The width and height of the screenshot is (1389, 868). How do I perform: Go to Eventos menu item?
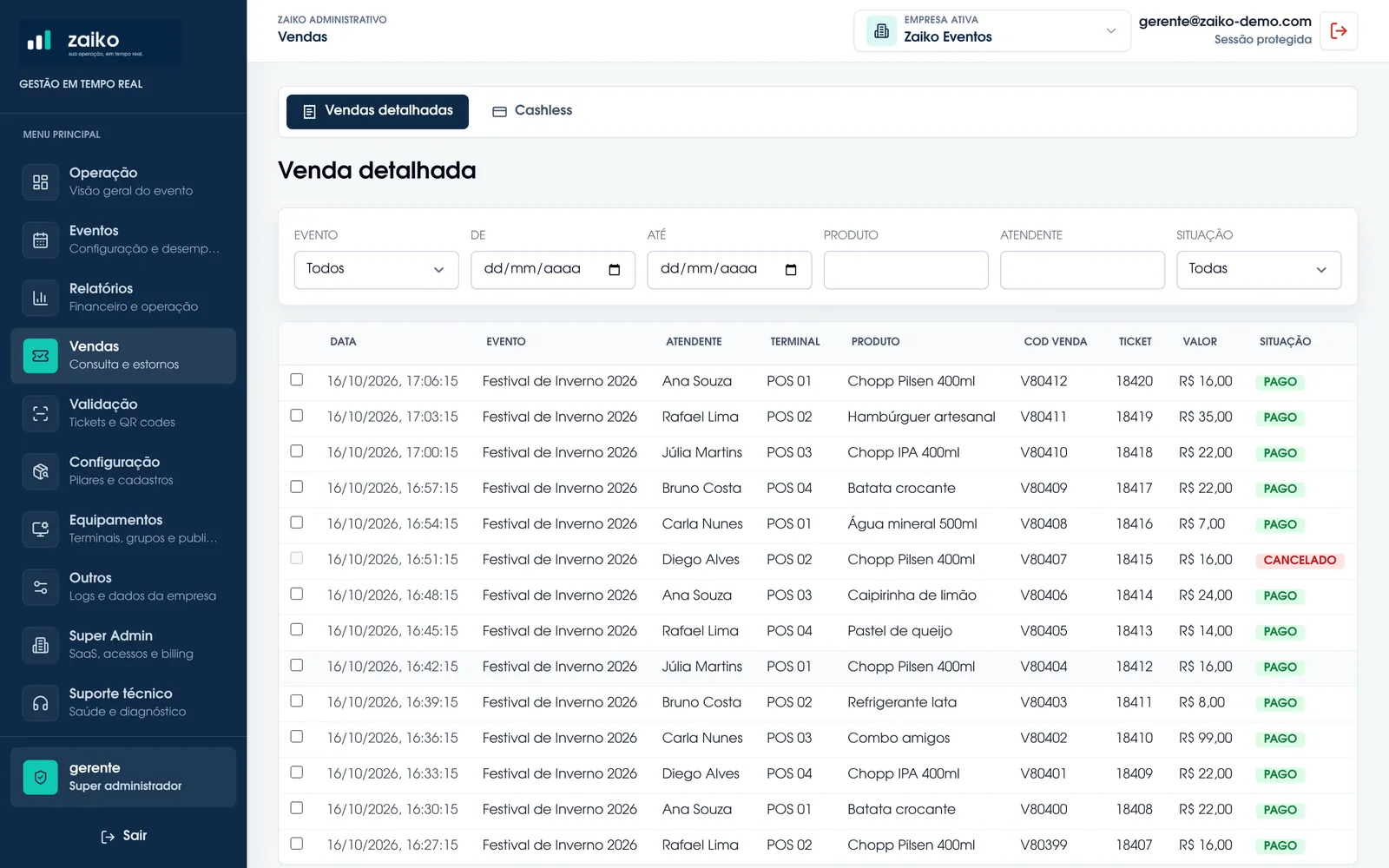pyautogui.click(x=123, y=240)
